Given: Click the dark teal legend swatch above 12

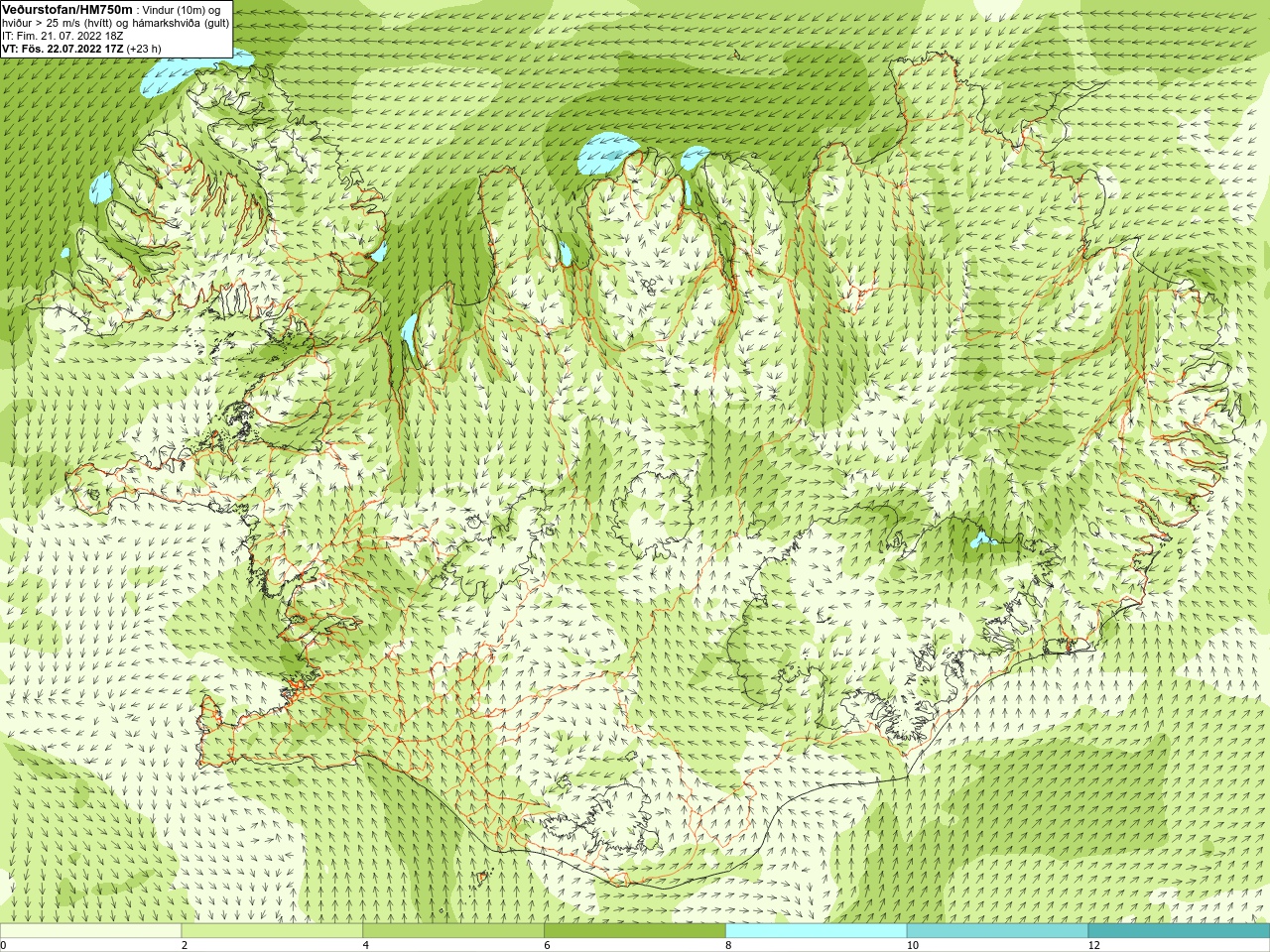Looking at the screenshot, I should [x=1179, y=931].
